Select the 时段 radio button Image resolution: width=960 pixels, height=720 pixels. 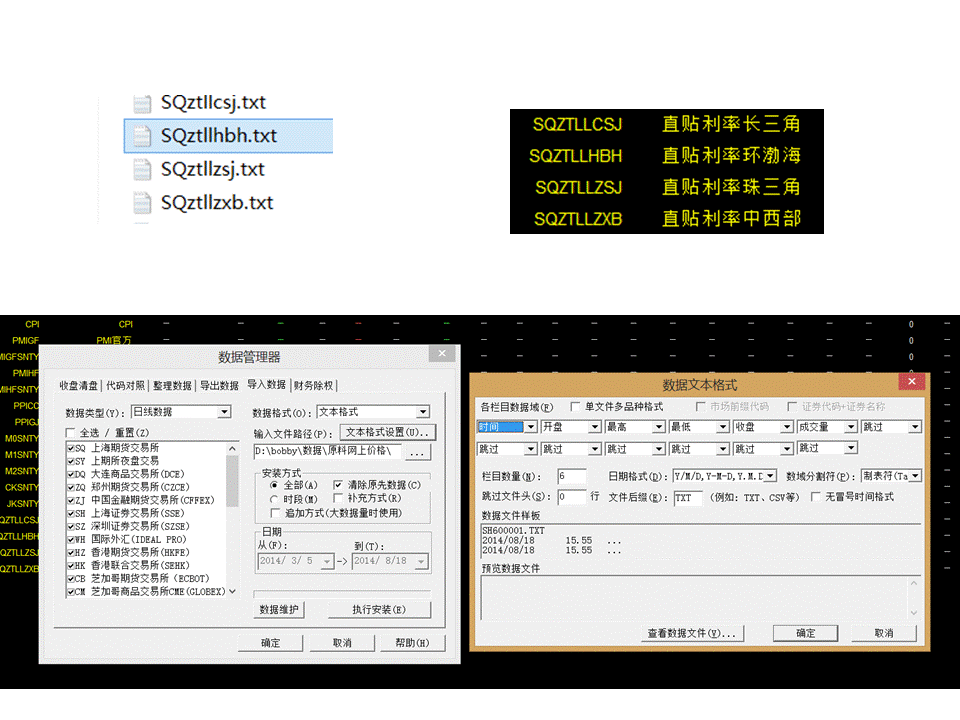[x=275, y=498]
